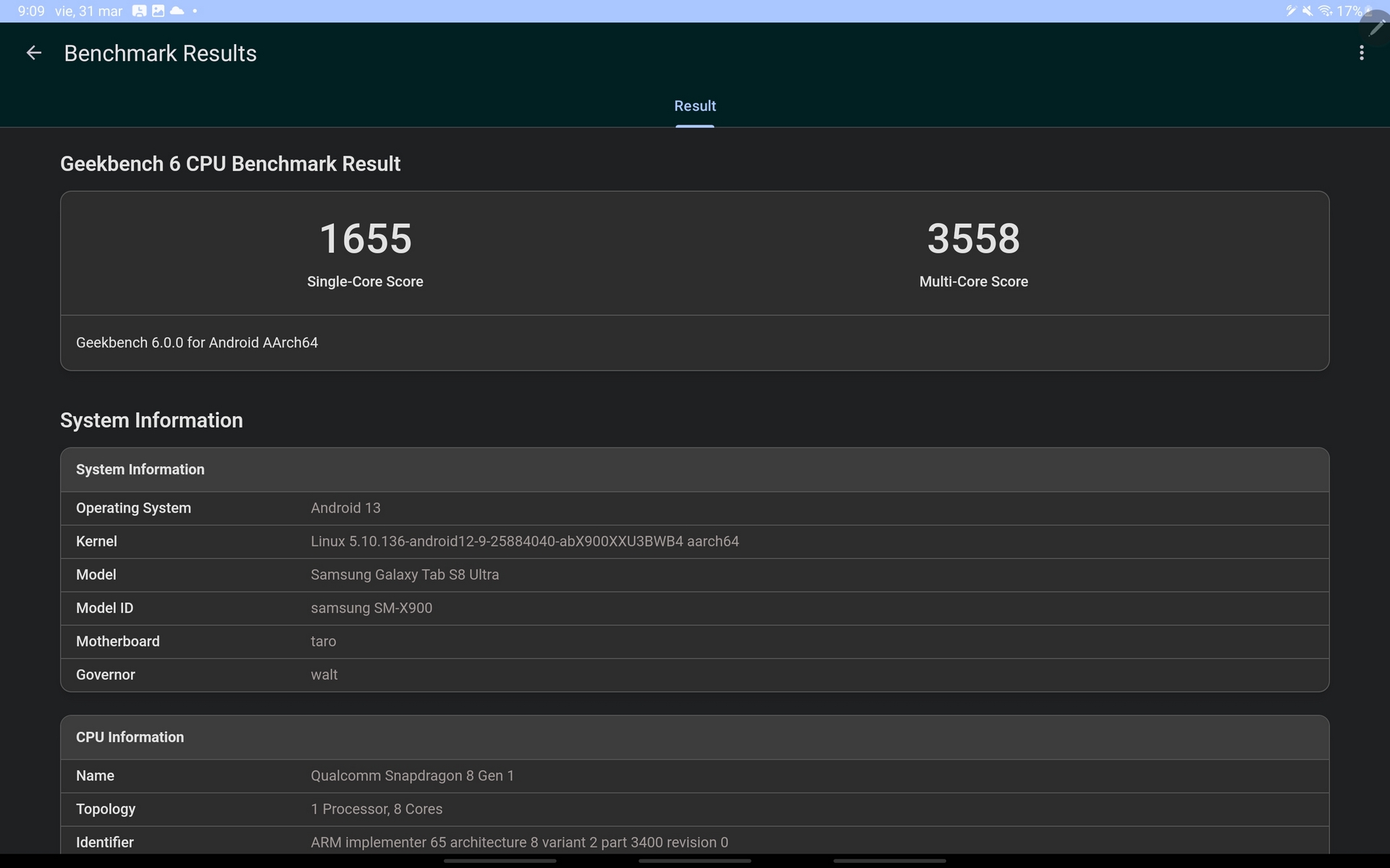The width and height of the screenshot is (1390, 868).
Task: Tap Qualcomm Snapdragon 8 Gen 1 value
Action: [412, 776]
